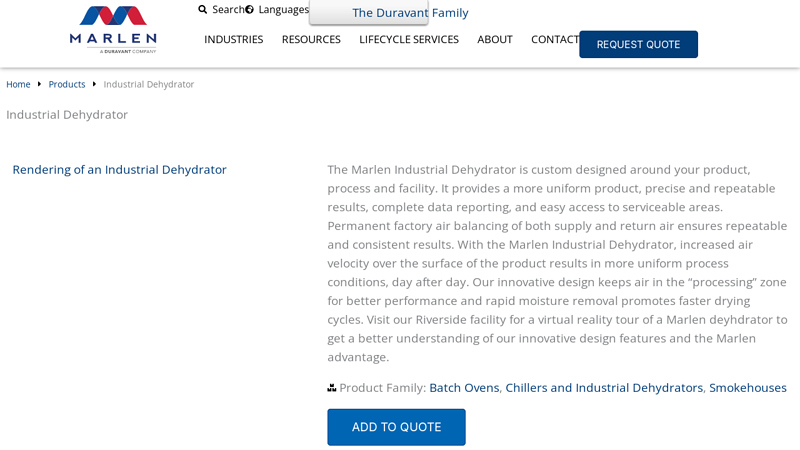Go to the About menu item

point(494,40)
